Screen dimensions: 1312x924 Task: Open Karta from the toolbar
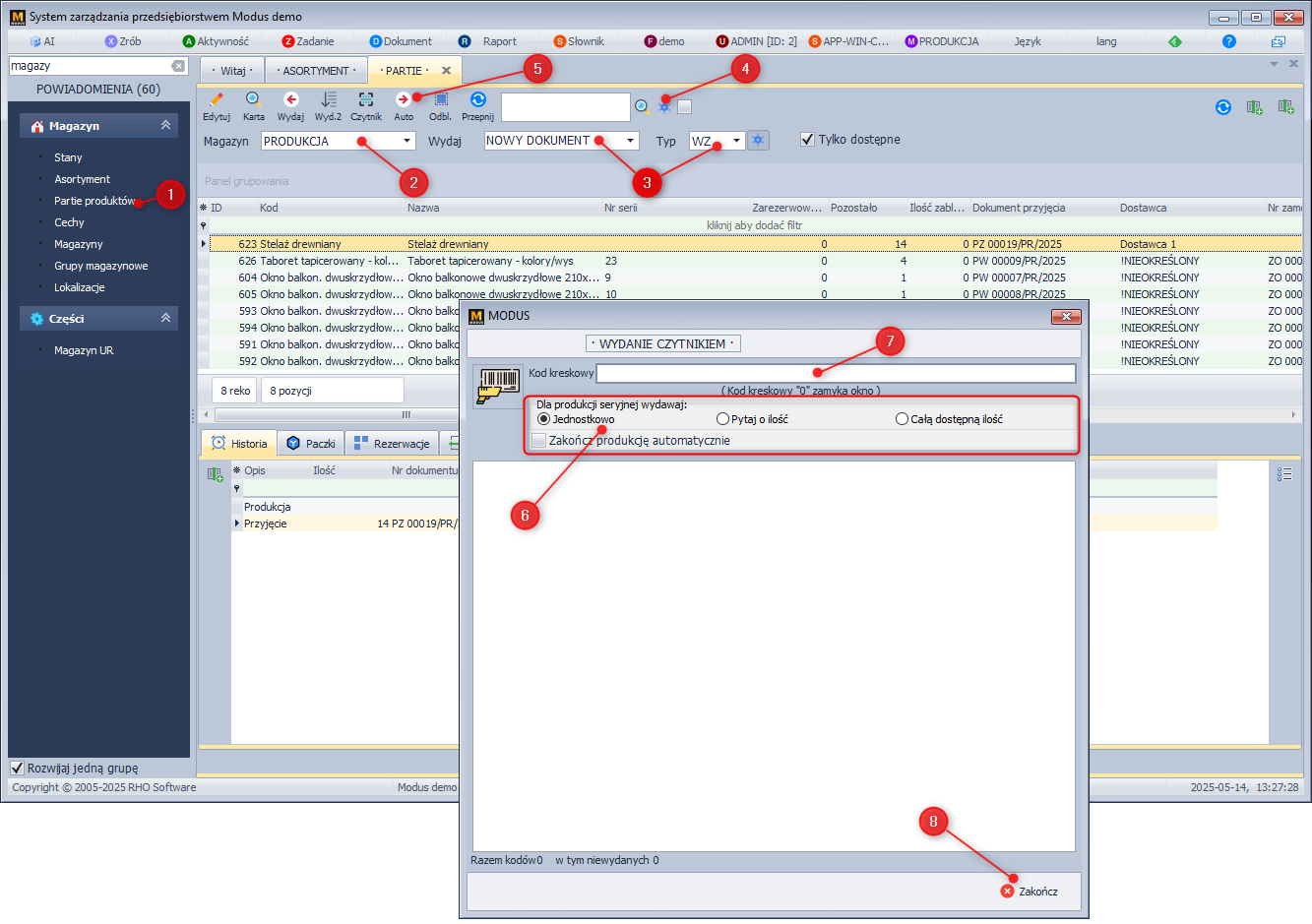[253, 99]
